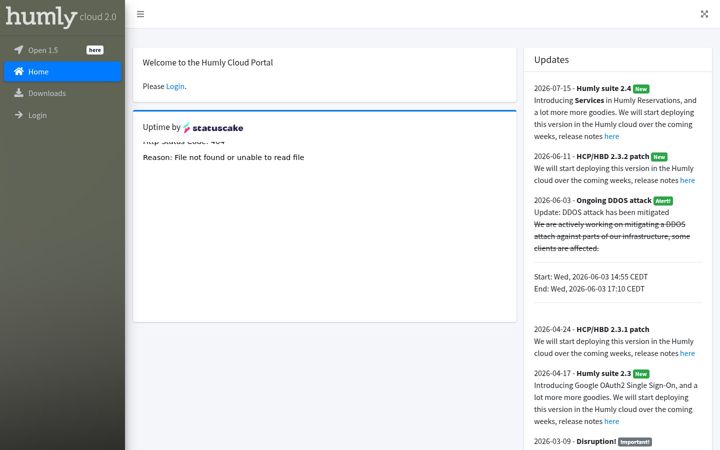Viewport: 720px width, 450px height.
Task: Open Downloads in the sidebar
Action: pyautogui.click(x=62, y=93)
